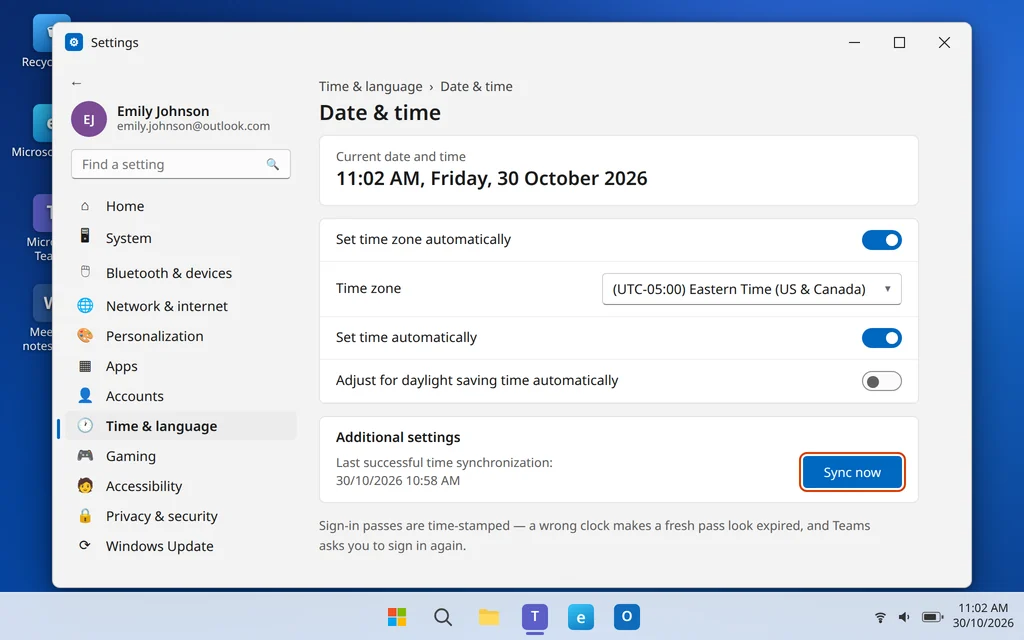Turn off Set time automatically
The width and height of the screenshot is (1024, 640).
point(882,338)
